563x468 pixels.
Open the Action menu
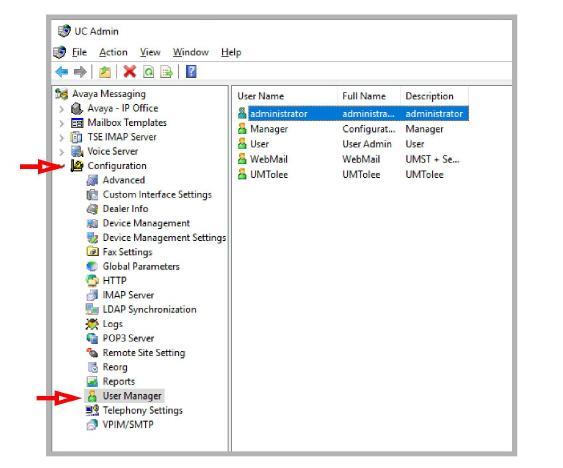click(x=113, y=52)
